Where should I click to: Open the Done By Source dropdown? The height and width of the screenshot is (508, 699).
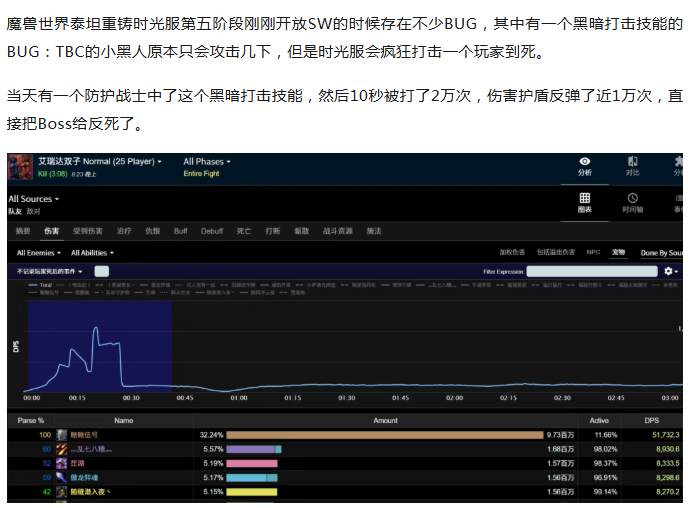pos(662,253)
